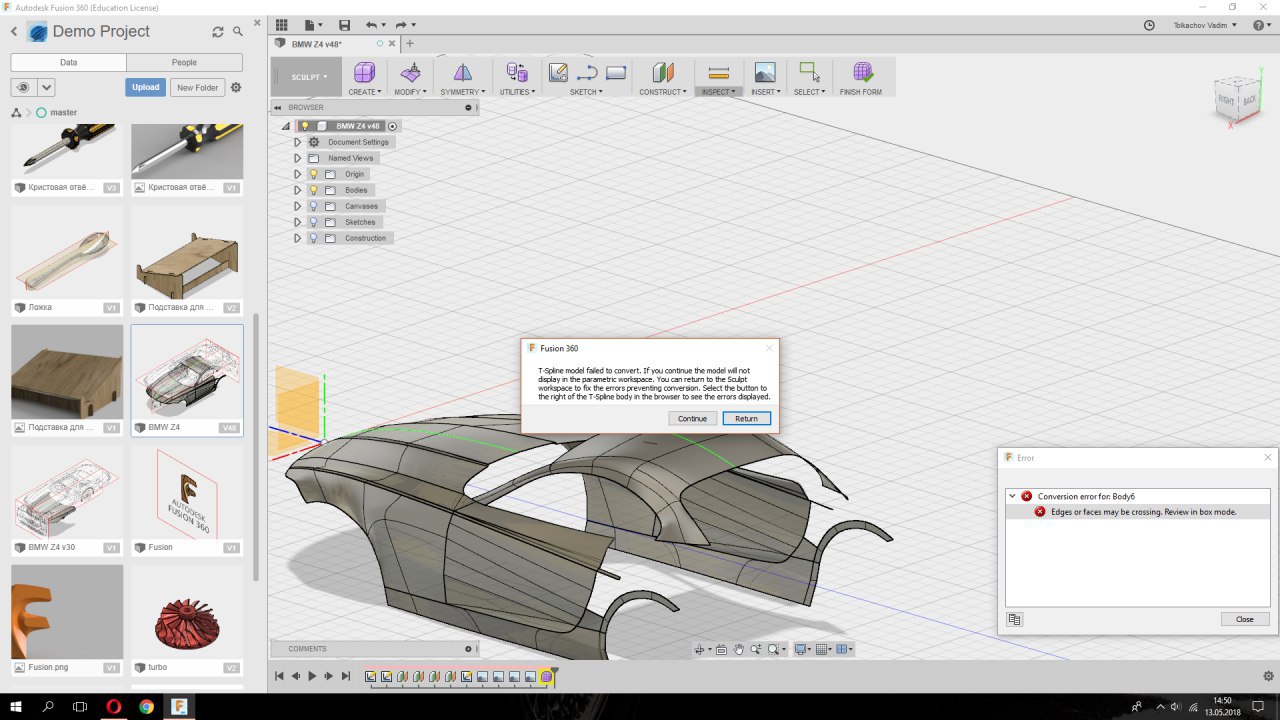
Task: Click the Create Box icon in Sculpt toolbar
Action: pos(364,72)
